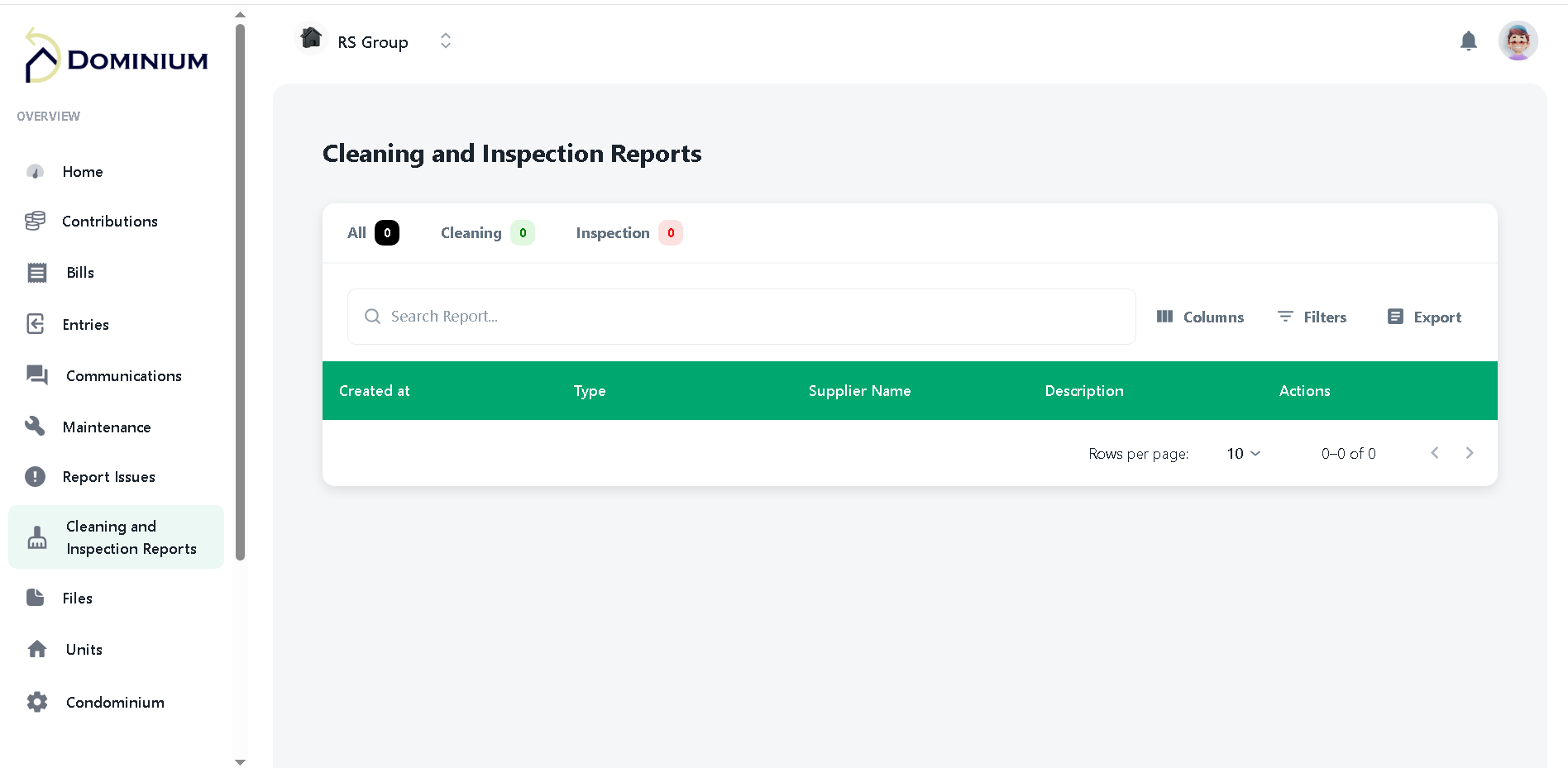Viewport: 1568px width, 768px height.
Task: Click the Maintenance wrench icon
Action: pos(36,426)
